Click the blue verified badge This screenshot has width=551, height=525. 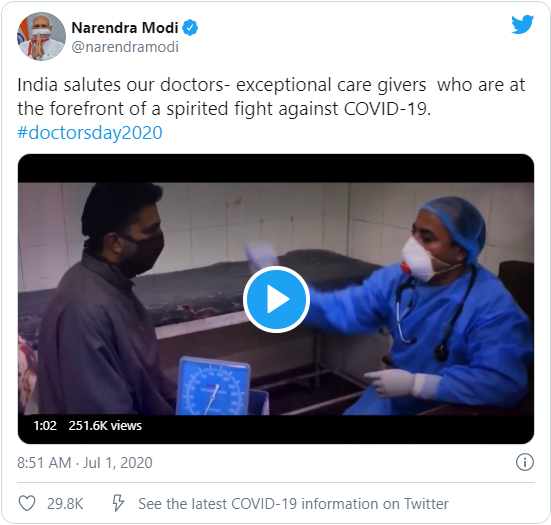(190, 27)
